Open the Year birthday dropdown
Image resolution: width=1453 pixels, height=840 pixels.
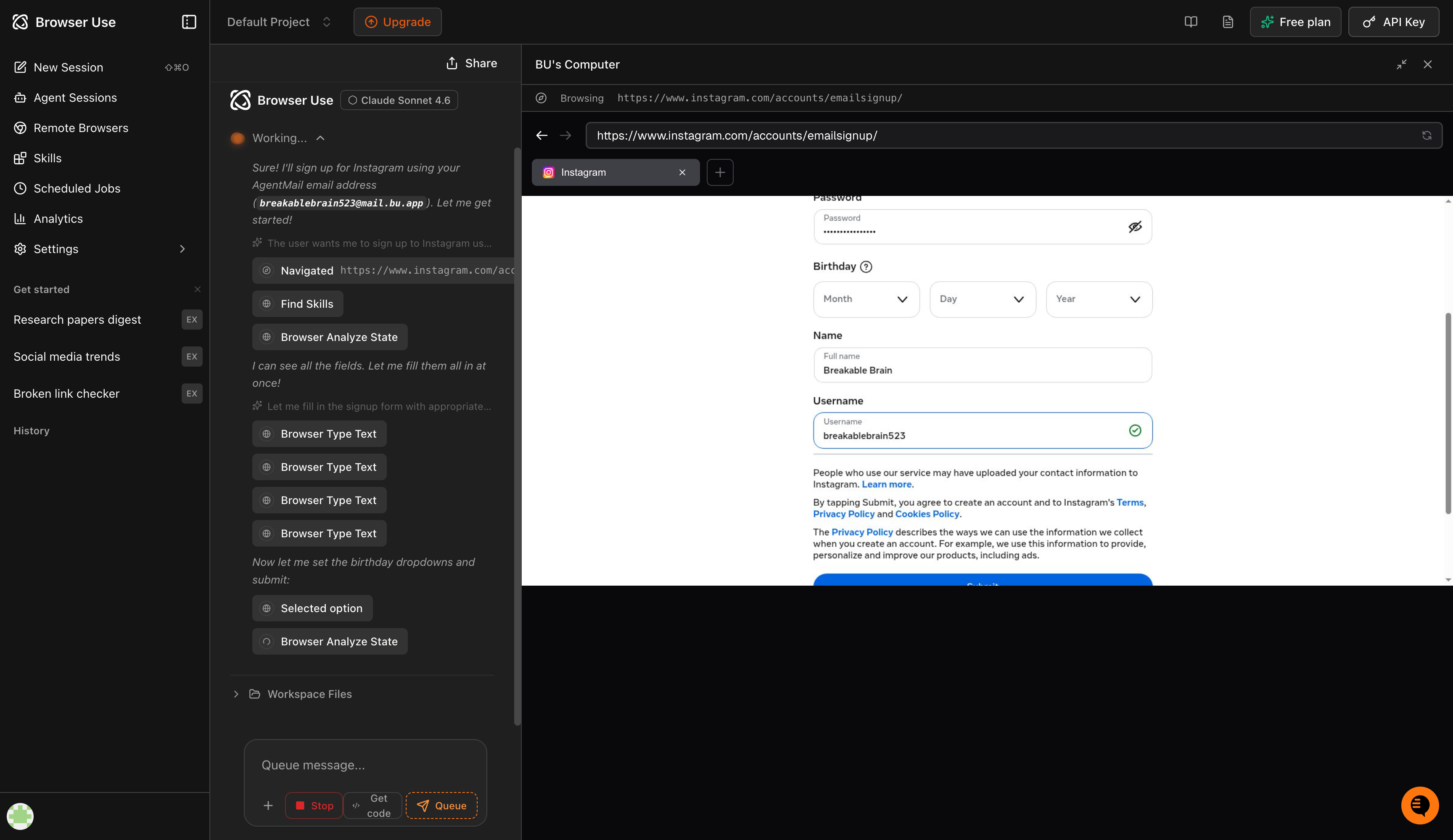(1099, 299)
